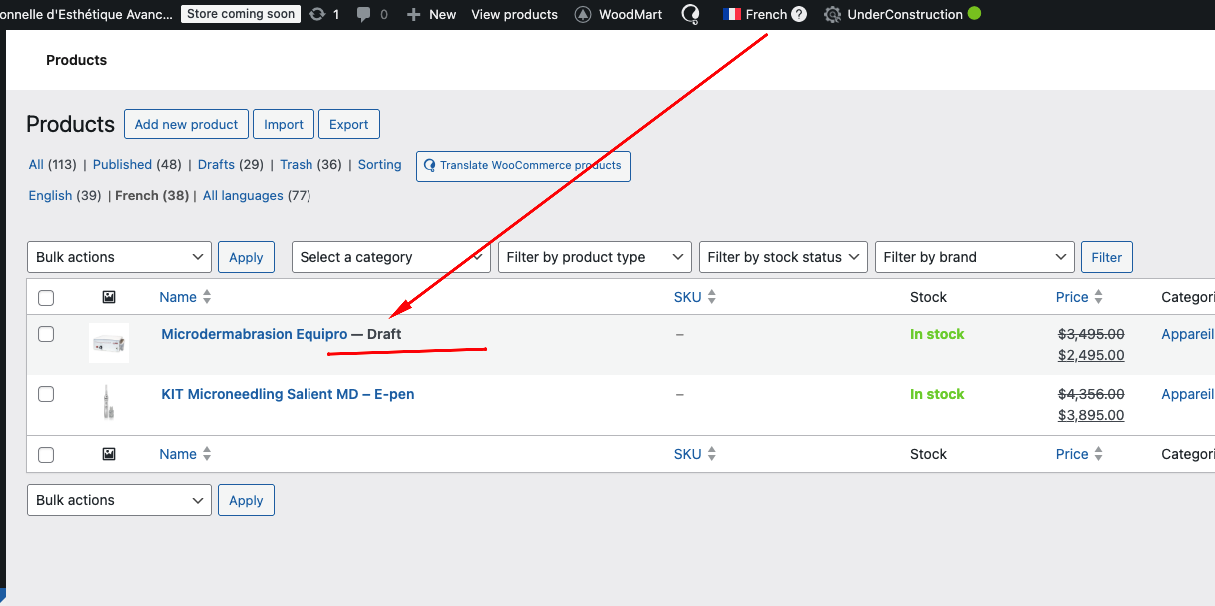Click the translate icon in Translate WooCommerce products button
The image size is (1215, 606).
(430, 166)
